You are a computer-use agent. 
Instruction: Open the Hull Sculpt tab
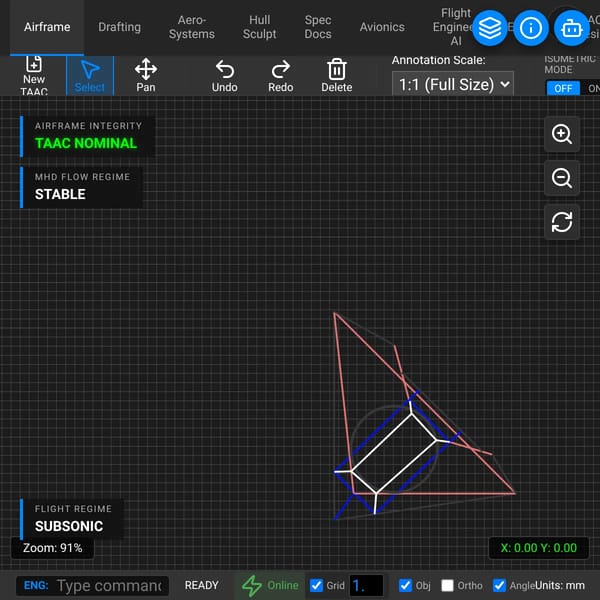[259, 27]
